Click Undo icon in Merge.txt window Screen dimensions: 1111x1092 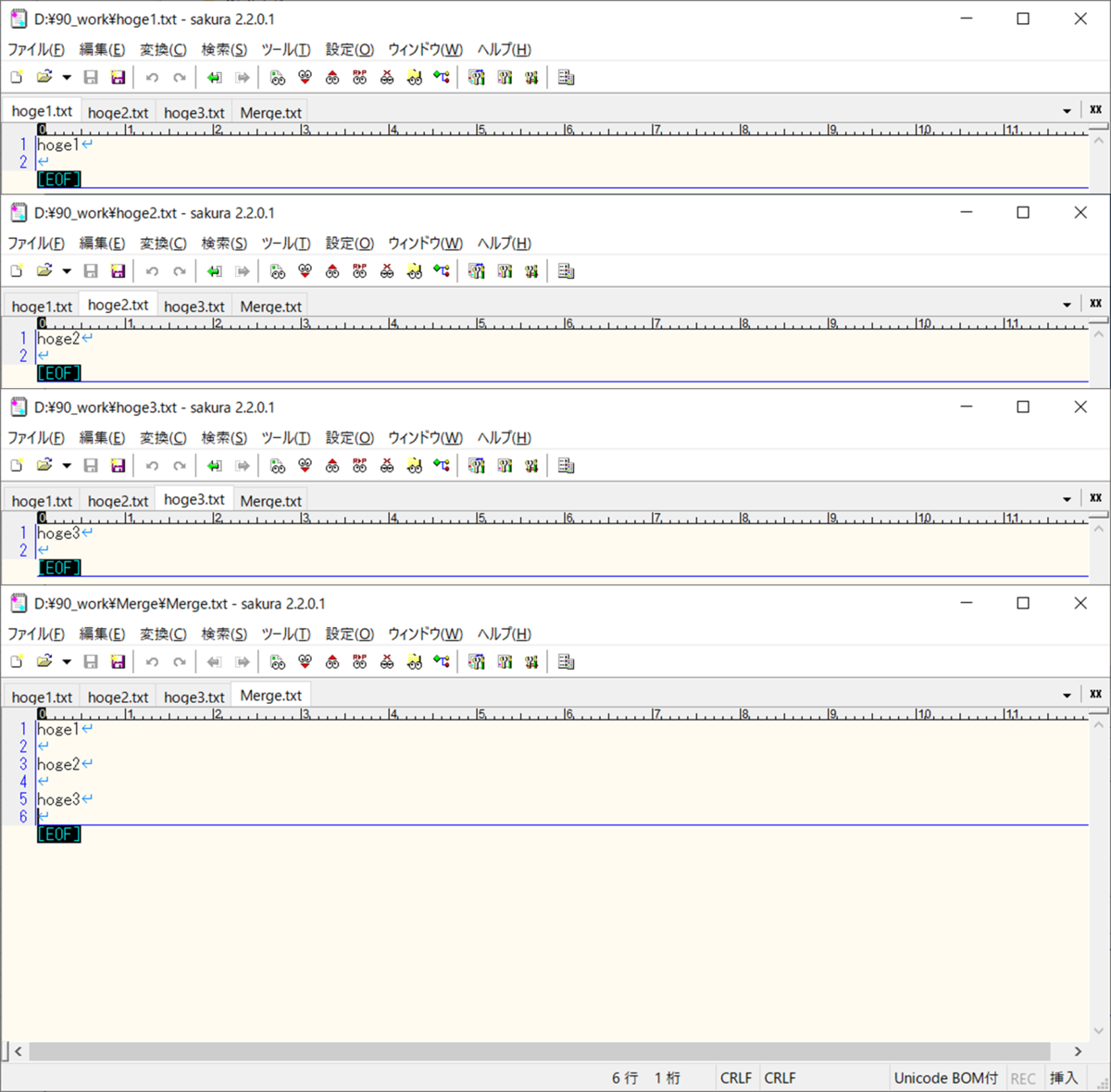pyautogui.click(x=152, y=662)
